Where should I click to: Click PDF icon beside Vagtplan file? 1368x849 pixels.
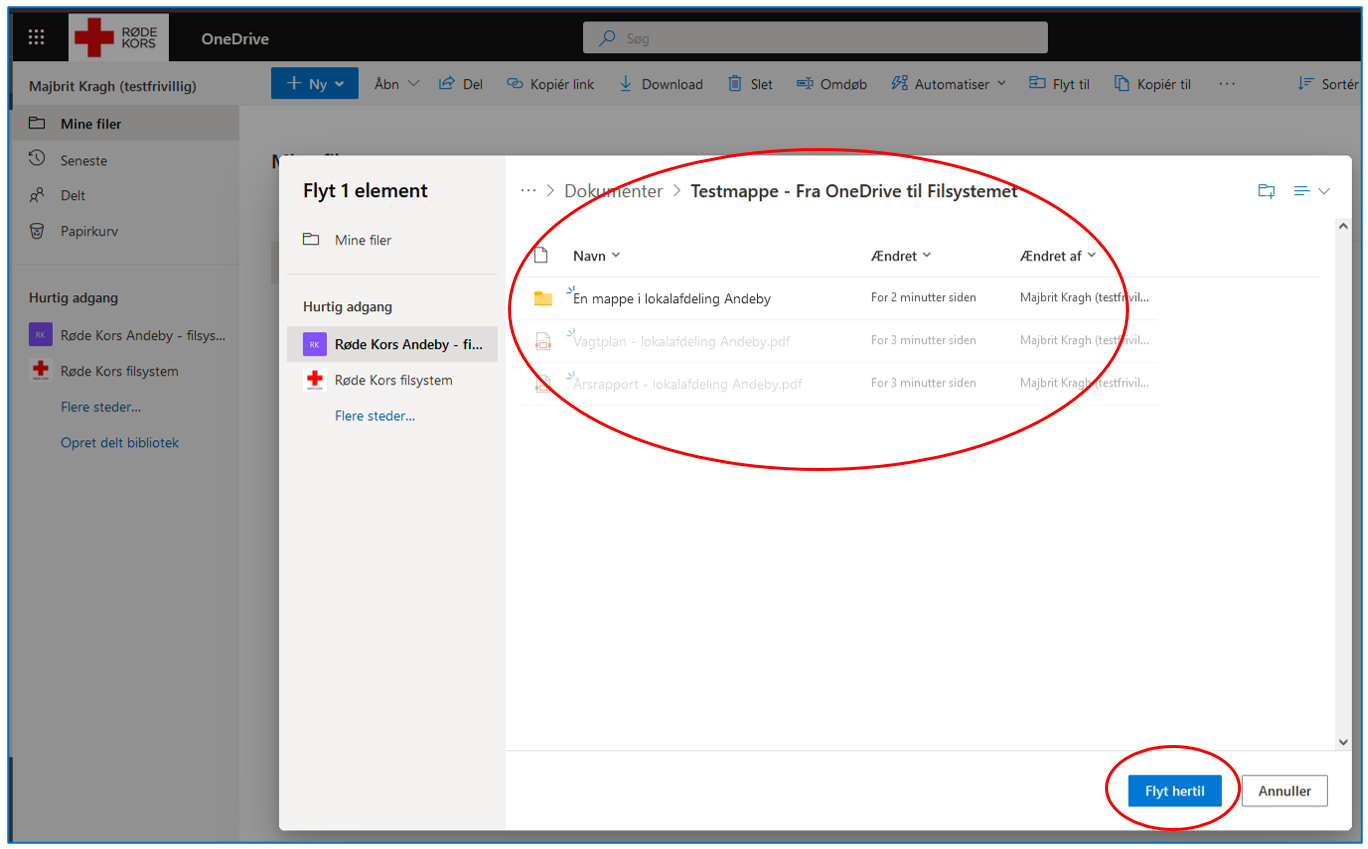pyautogui.click(x=543, y=341)
